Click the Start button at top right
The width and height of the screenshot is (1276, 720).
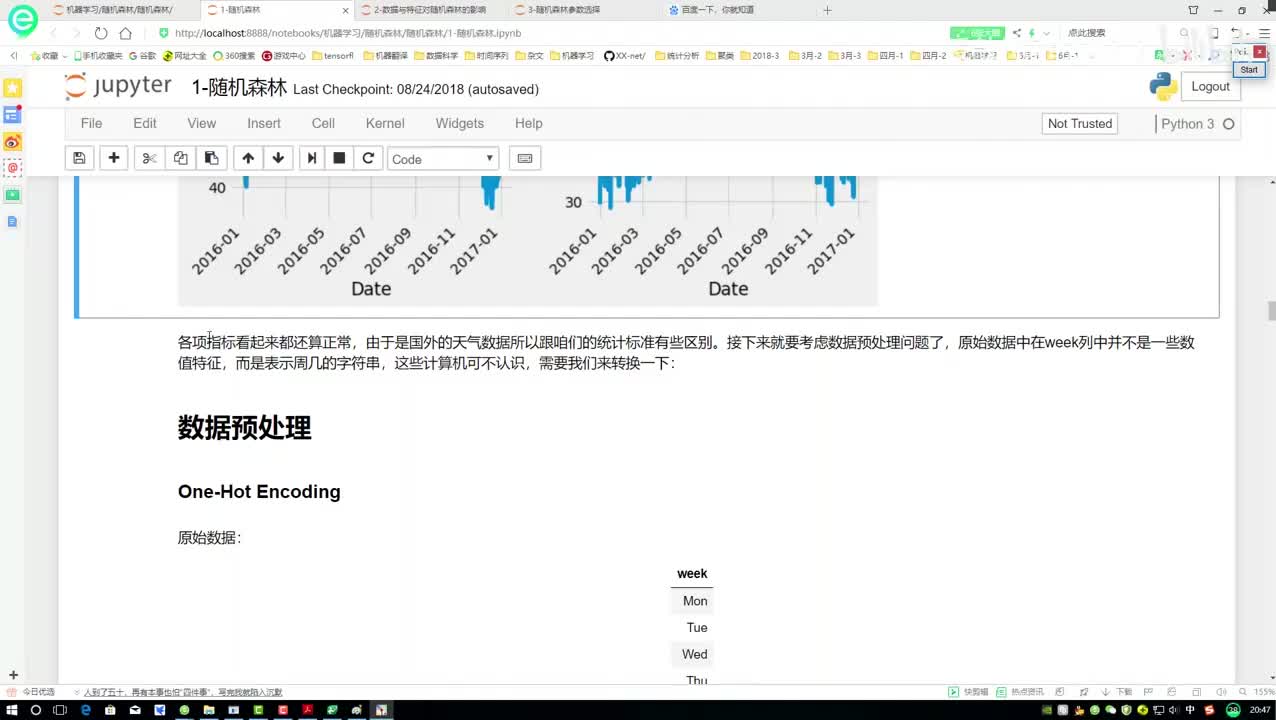tap(1249, 69)
